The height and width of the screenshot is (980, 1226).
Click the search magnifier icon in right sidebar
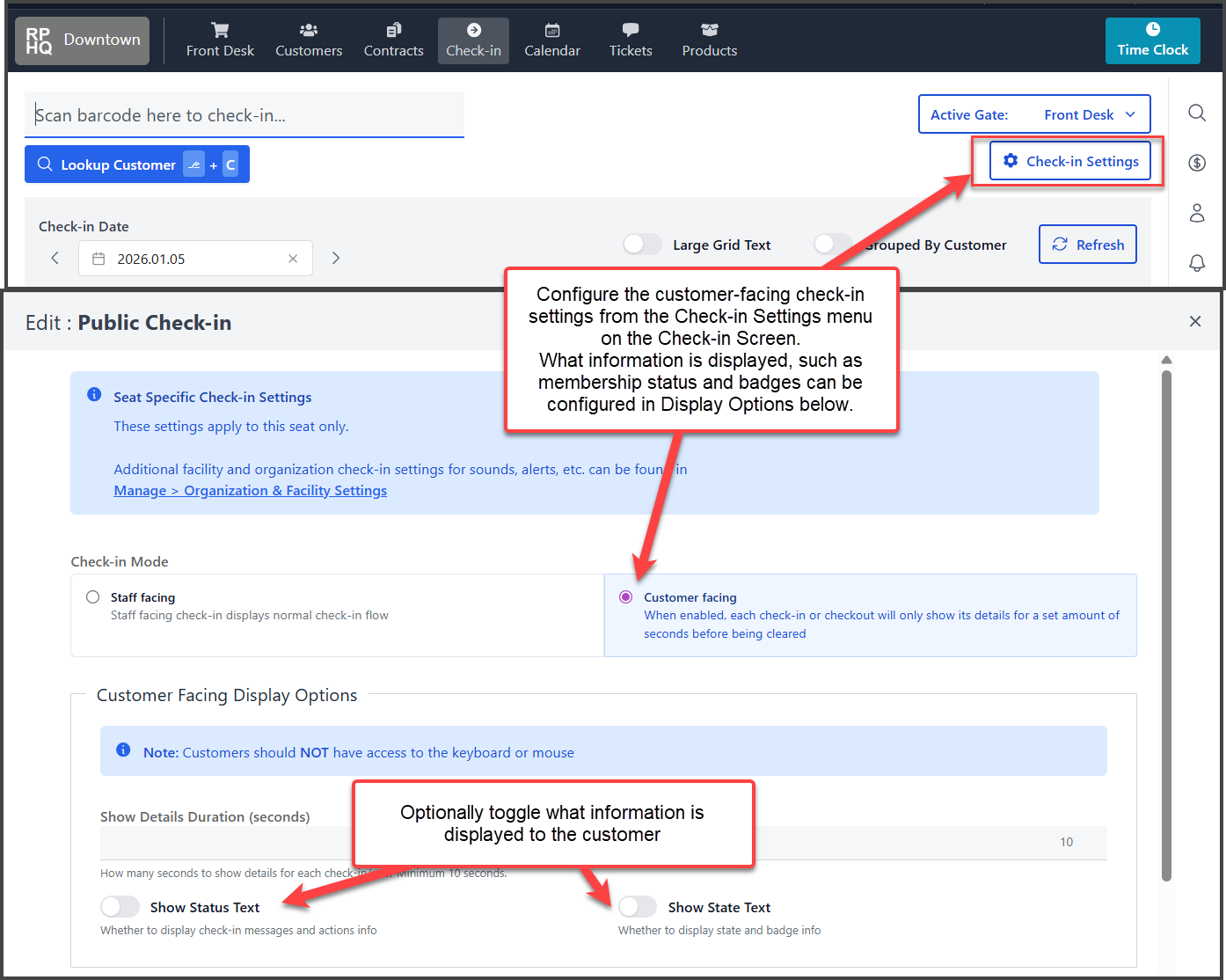pyautogui.click(x=1196, y=113)
